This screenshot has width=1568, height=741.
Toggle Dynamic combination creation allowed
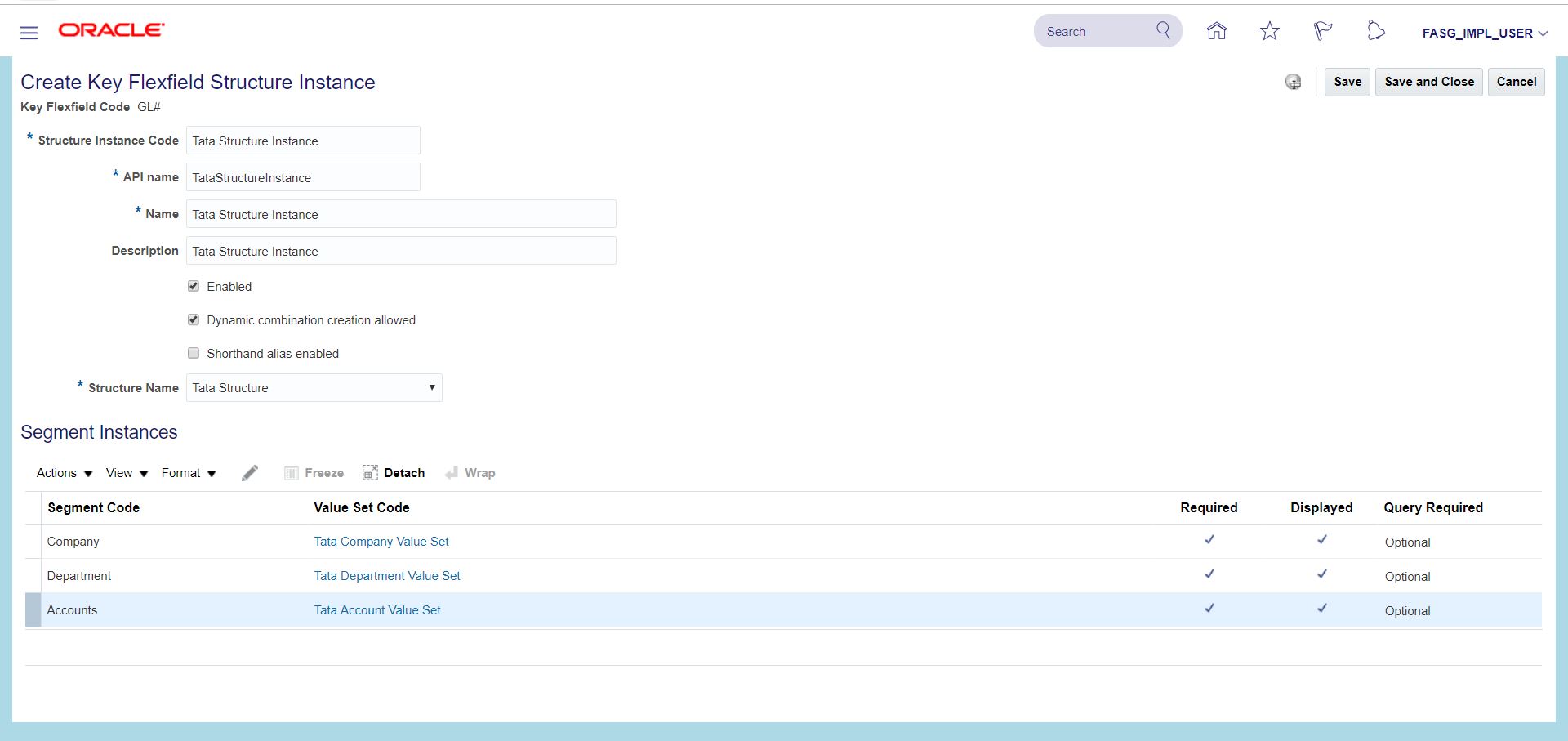pyautogui.click(x=194, y=320)
